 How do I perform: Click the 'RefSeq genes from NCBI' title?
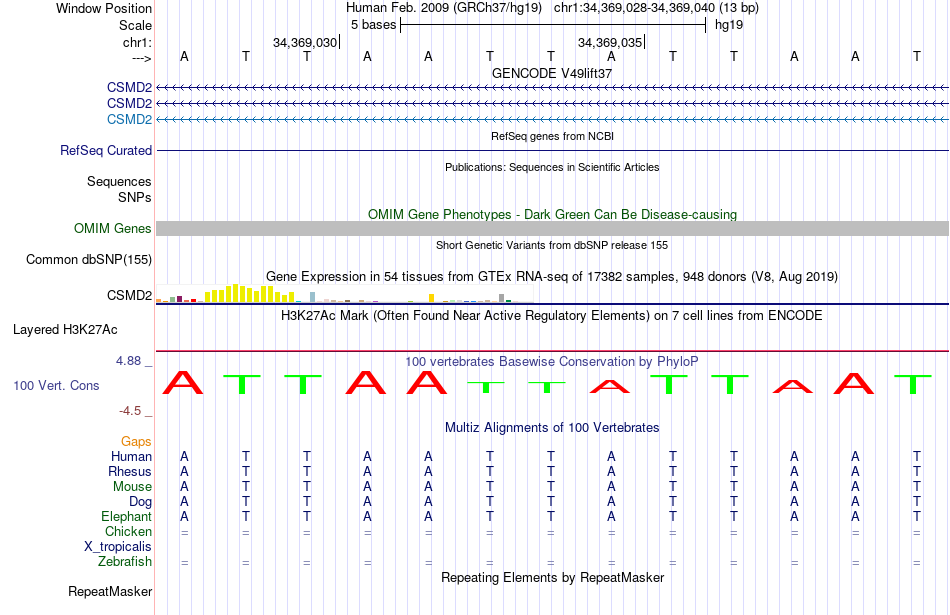[x=552, y=136]
